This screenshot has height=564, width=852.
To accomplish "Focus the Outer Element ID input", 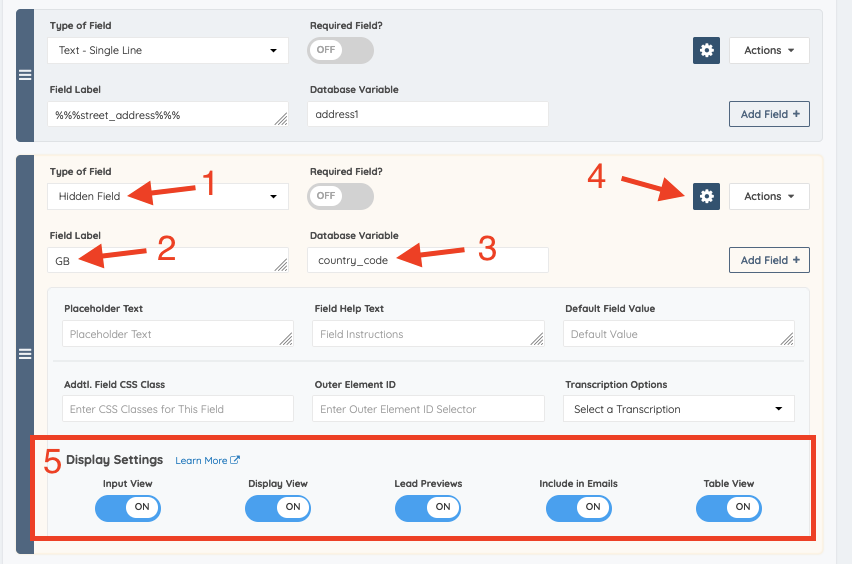I will pos(428,409).
